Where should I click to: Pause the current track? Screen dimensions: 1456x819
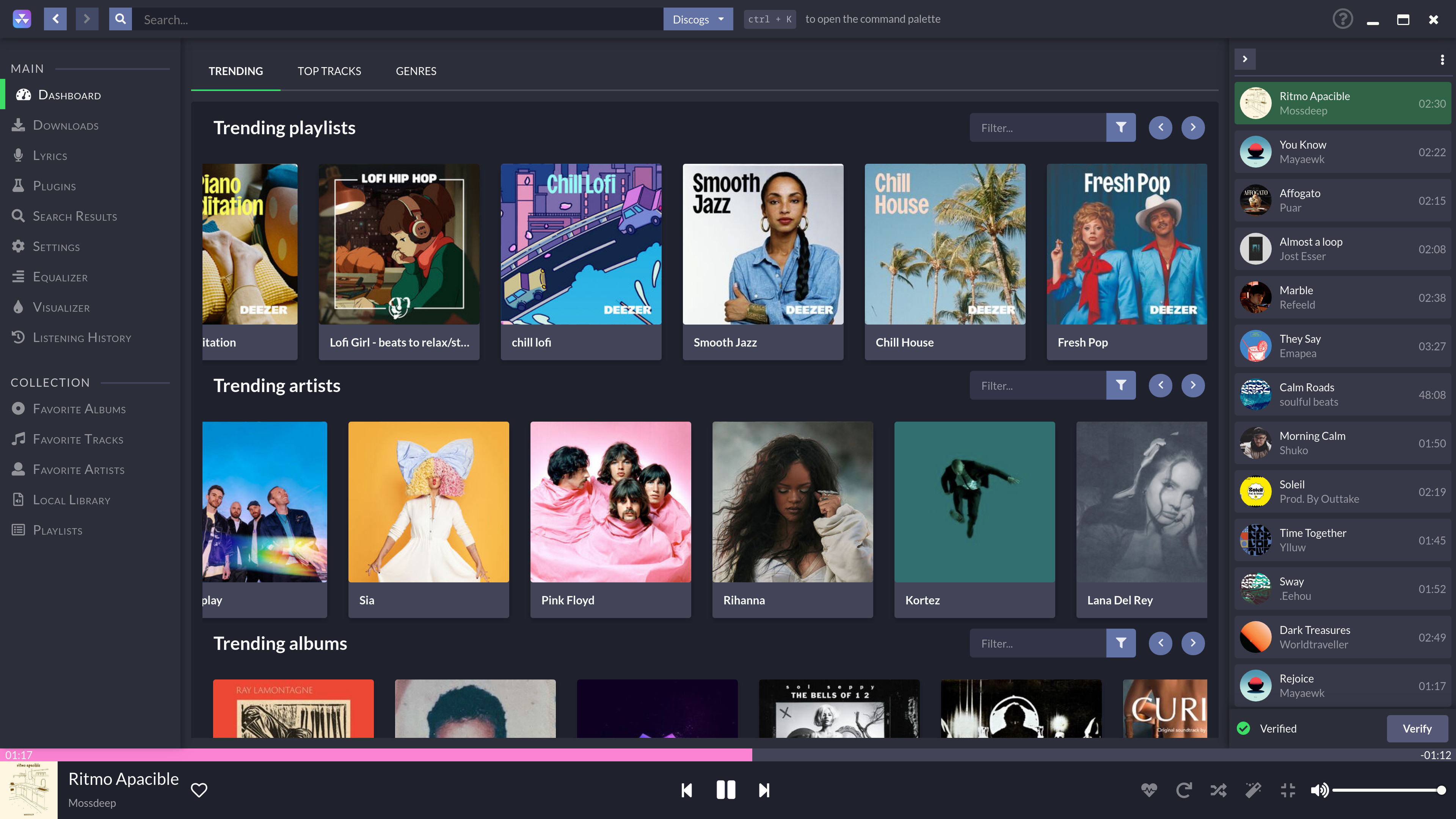(726, 789)
